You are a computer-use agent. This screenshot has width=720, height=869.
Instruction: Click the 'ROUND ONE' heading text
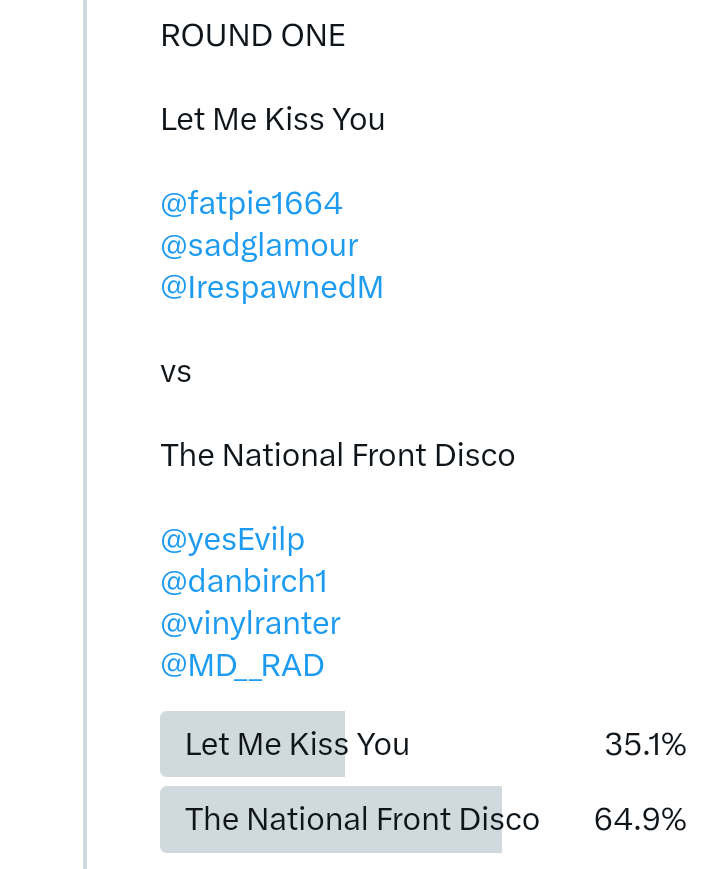click(x=252, y=36)
